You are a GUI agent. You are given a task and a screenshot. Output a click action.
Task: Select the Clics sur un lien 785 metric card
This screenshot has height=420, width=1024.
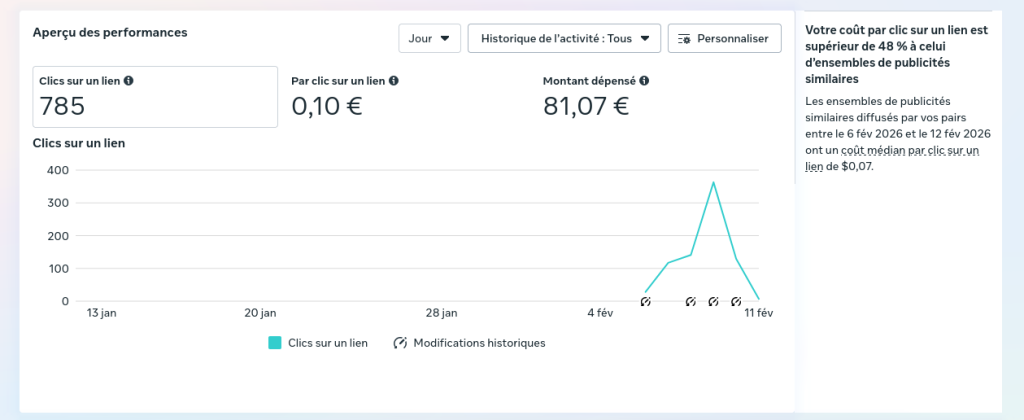pyautogui.click(x=155, y=97)
